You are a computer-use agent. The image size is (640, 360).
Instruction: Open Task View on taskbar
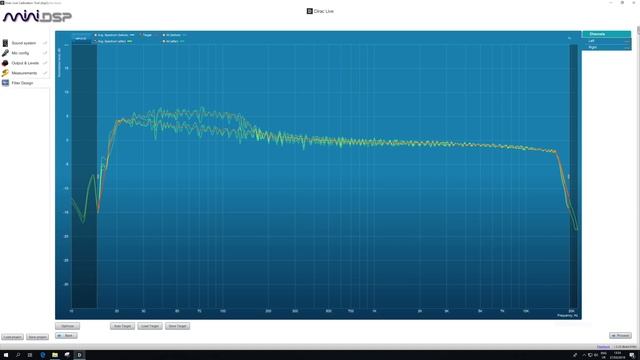click(x=30, y=355)
